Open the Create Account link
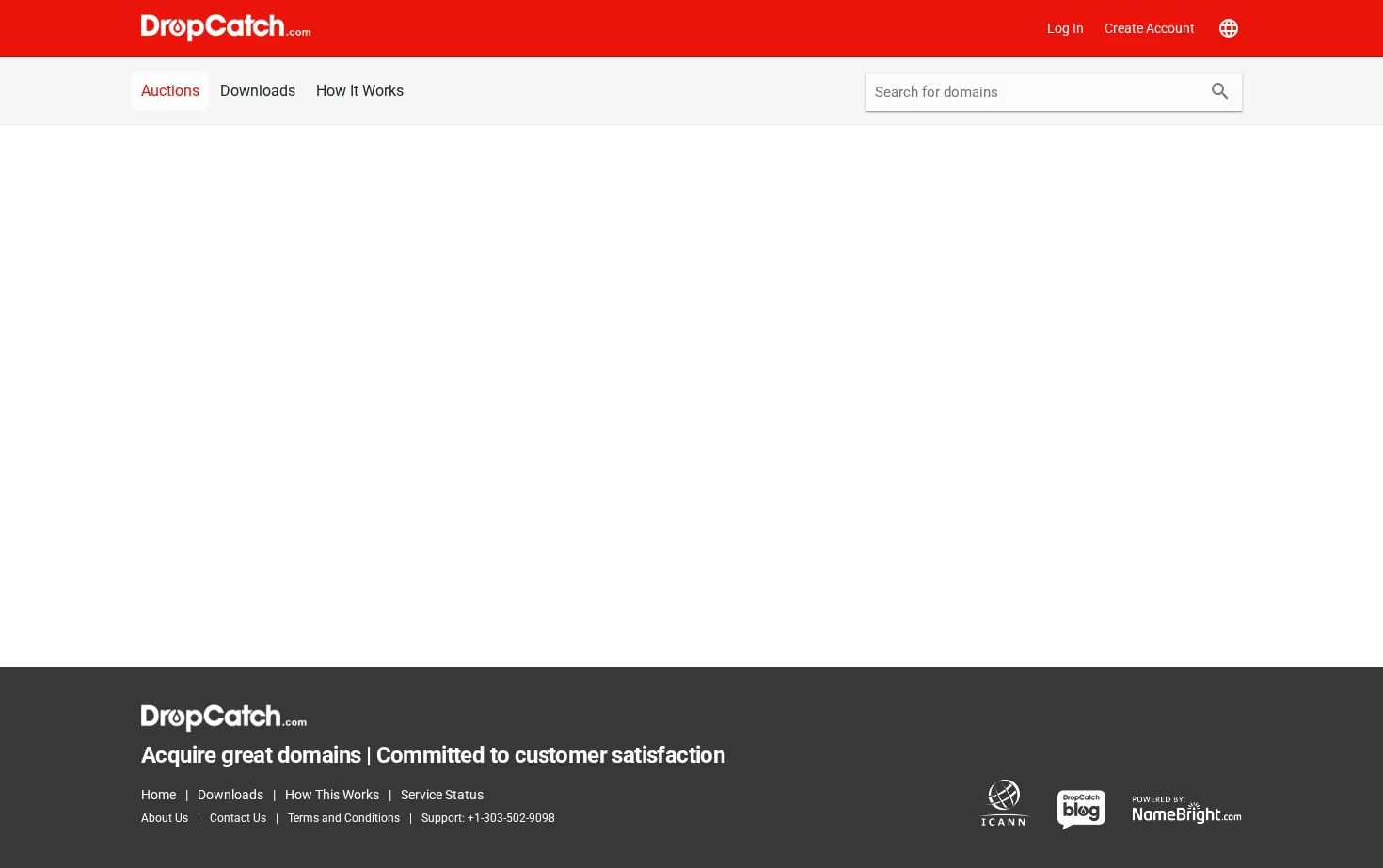 (1150, 28)
